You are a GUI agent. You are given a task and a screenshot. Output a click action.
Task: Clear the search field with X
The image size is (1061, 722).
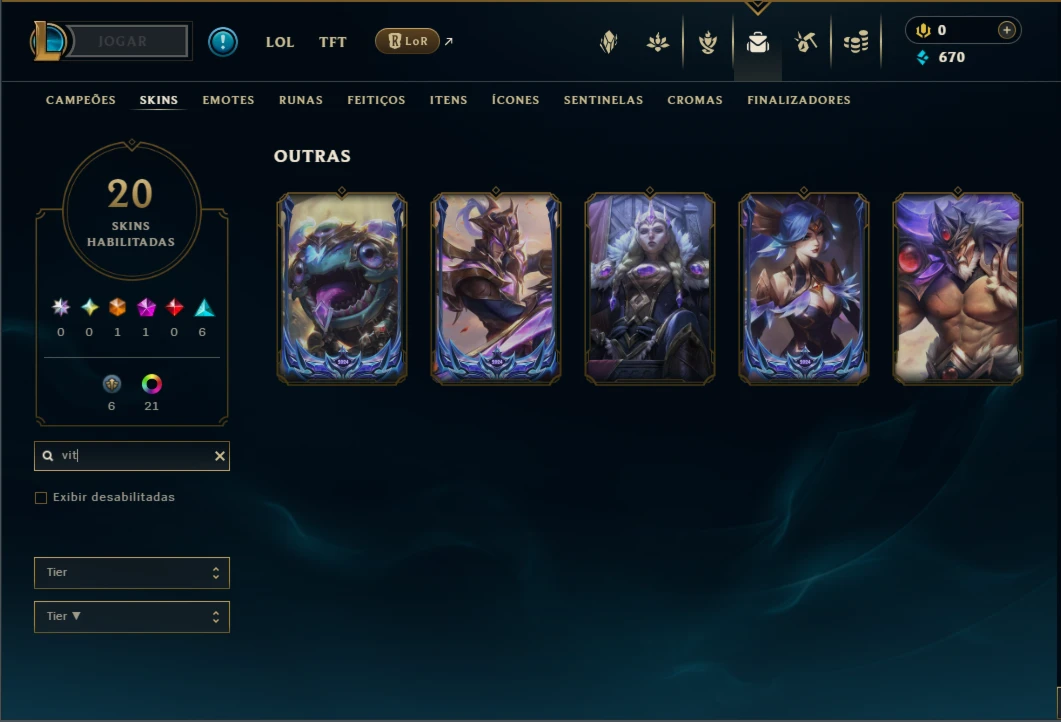click(x=219, y=456)
